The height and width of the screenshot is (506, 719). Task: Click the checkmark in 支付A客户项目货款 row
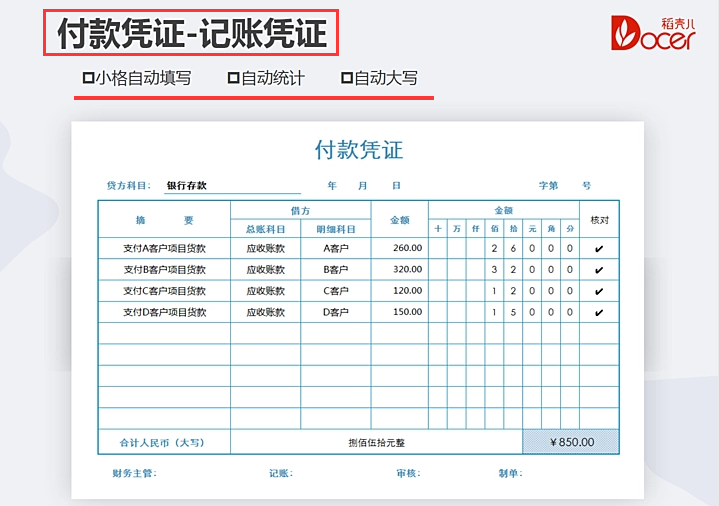pos(599,249)
